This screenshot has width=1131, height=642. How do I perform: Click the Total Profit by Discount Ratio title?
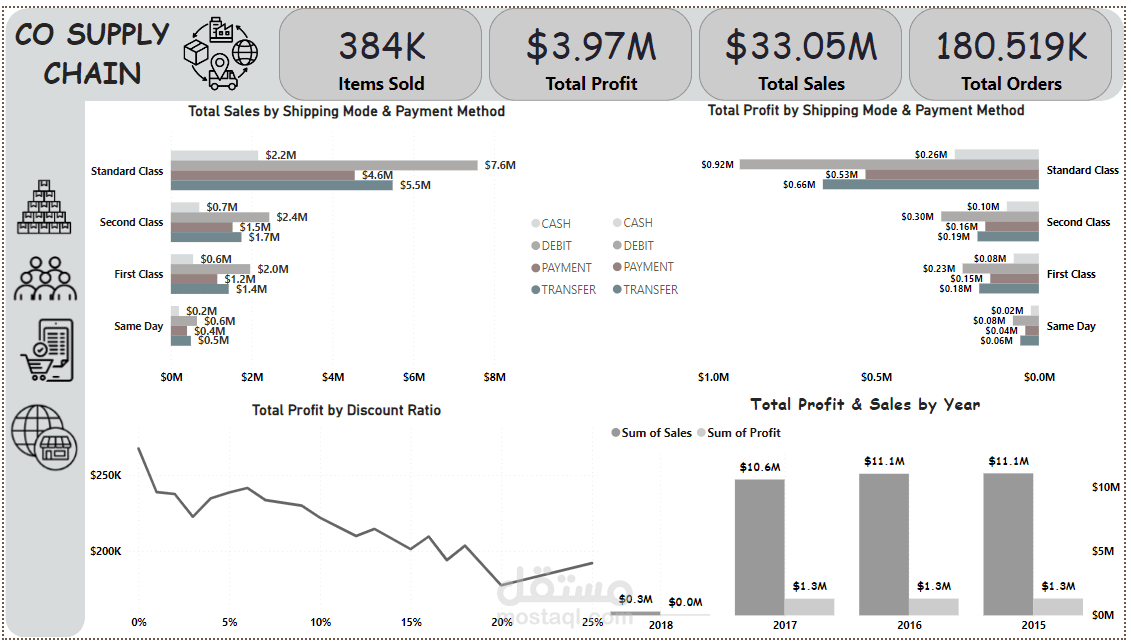coord(346,410)
